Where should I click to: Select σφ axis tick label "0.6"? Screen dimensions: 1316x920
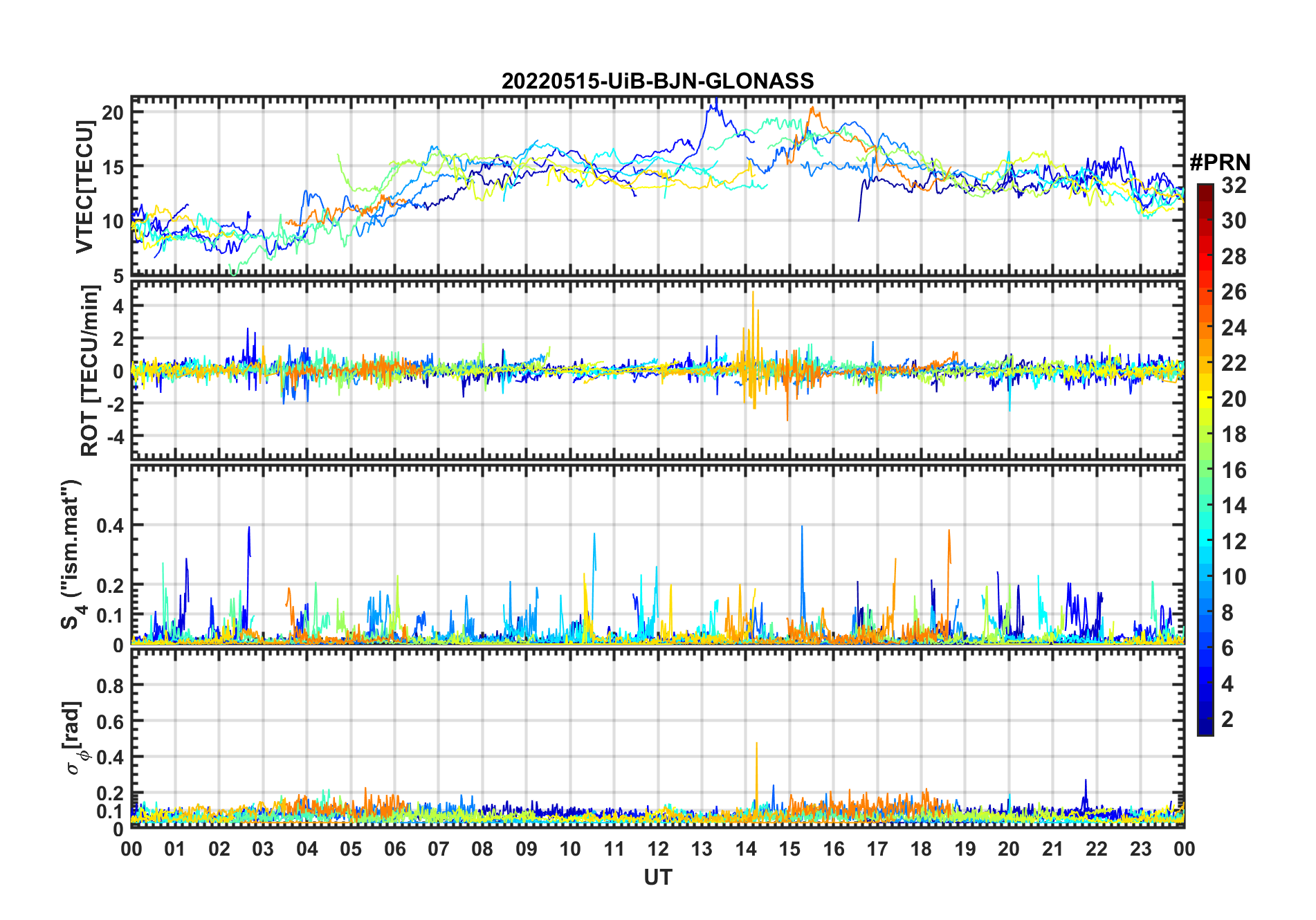[x=111, y=721]
